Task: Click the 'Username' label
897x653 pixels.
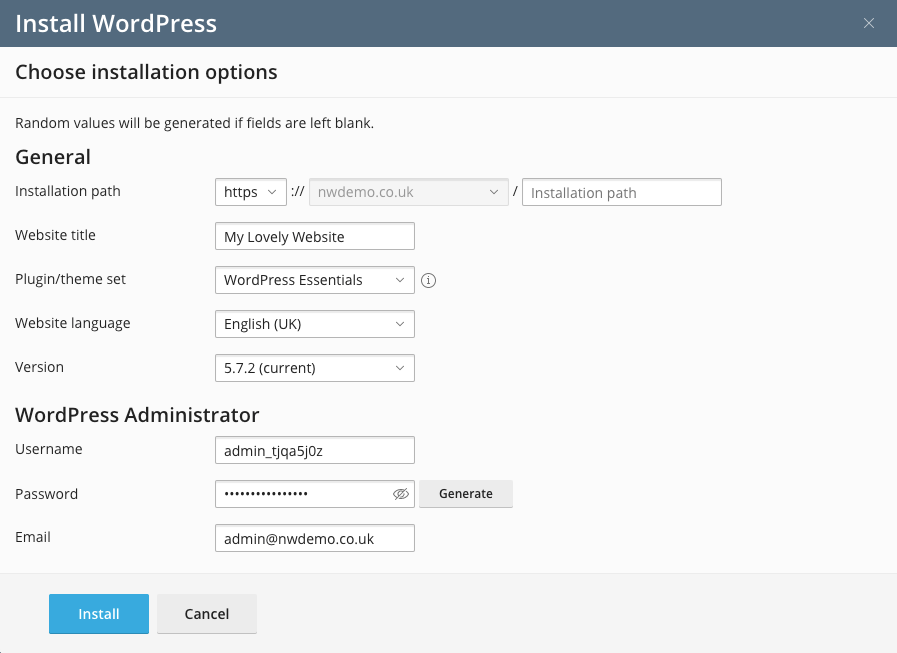Action: [x=49, y=449]
